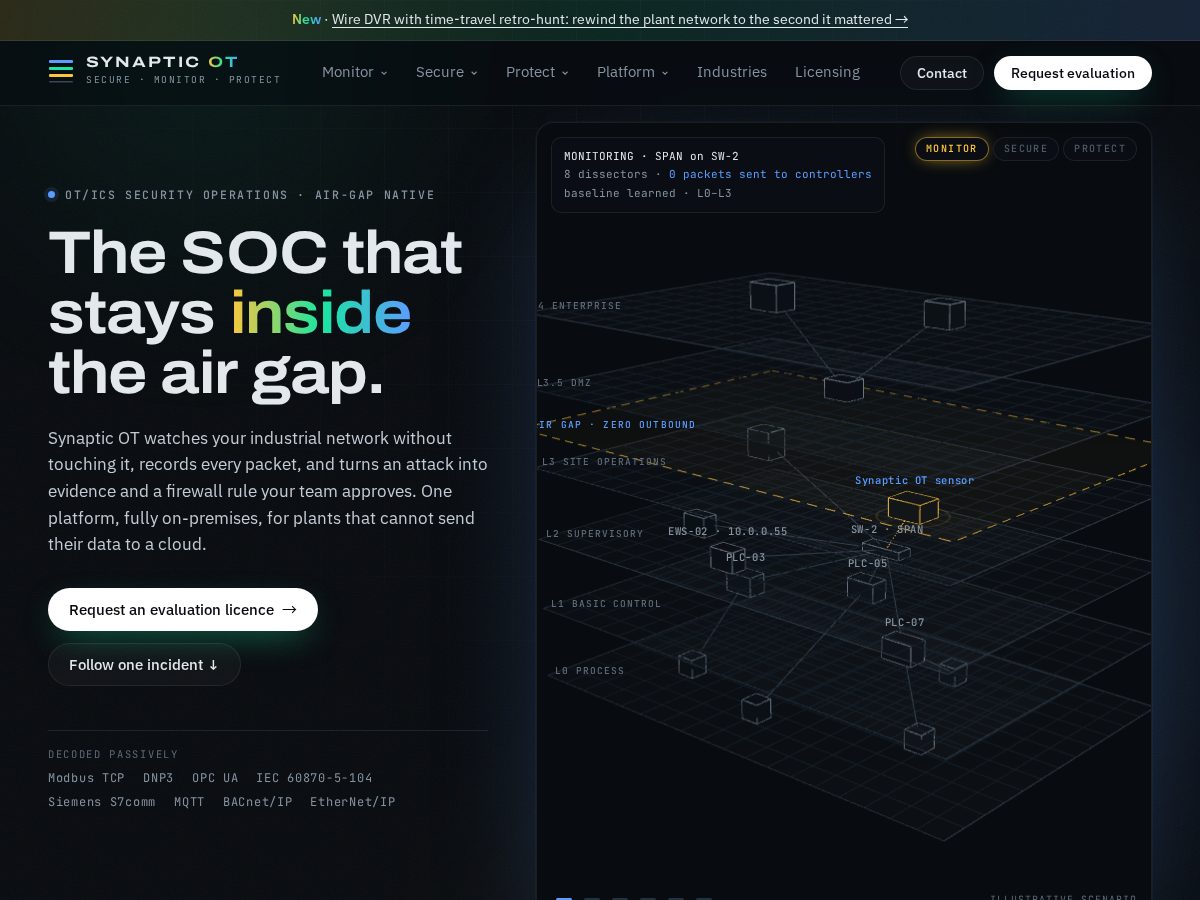Click Request an evaluation licence button

click(x=183, y=610)
